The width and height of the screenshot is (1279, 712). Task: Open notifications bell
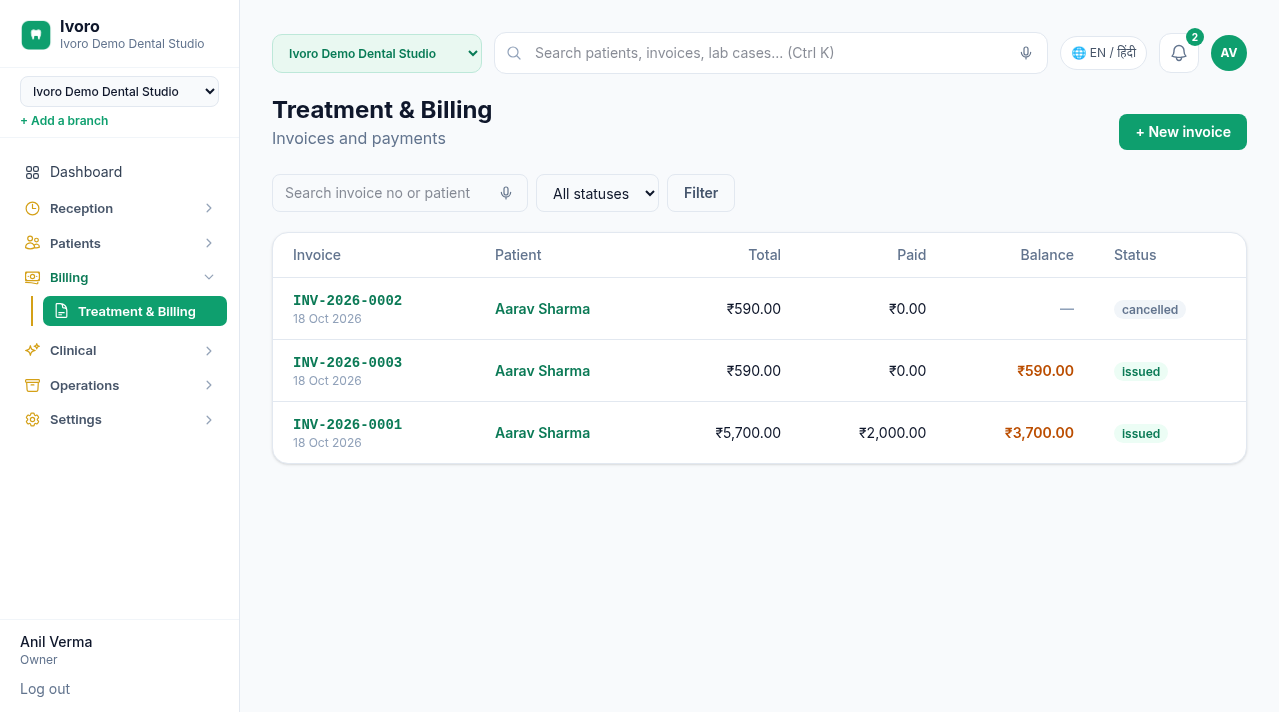click(1179, 53)
